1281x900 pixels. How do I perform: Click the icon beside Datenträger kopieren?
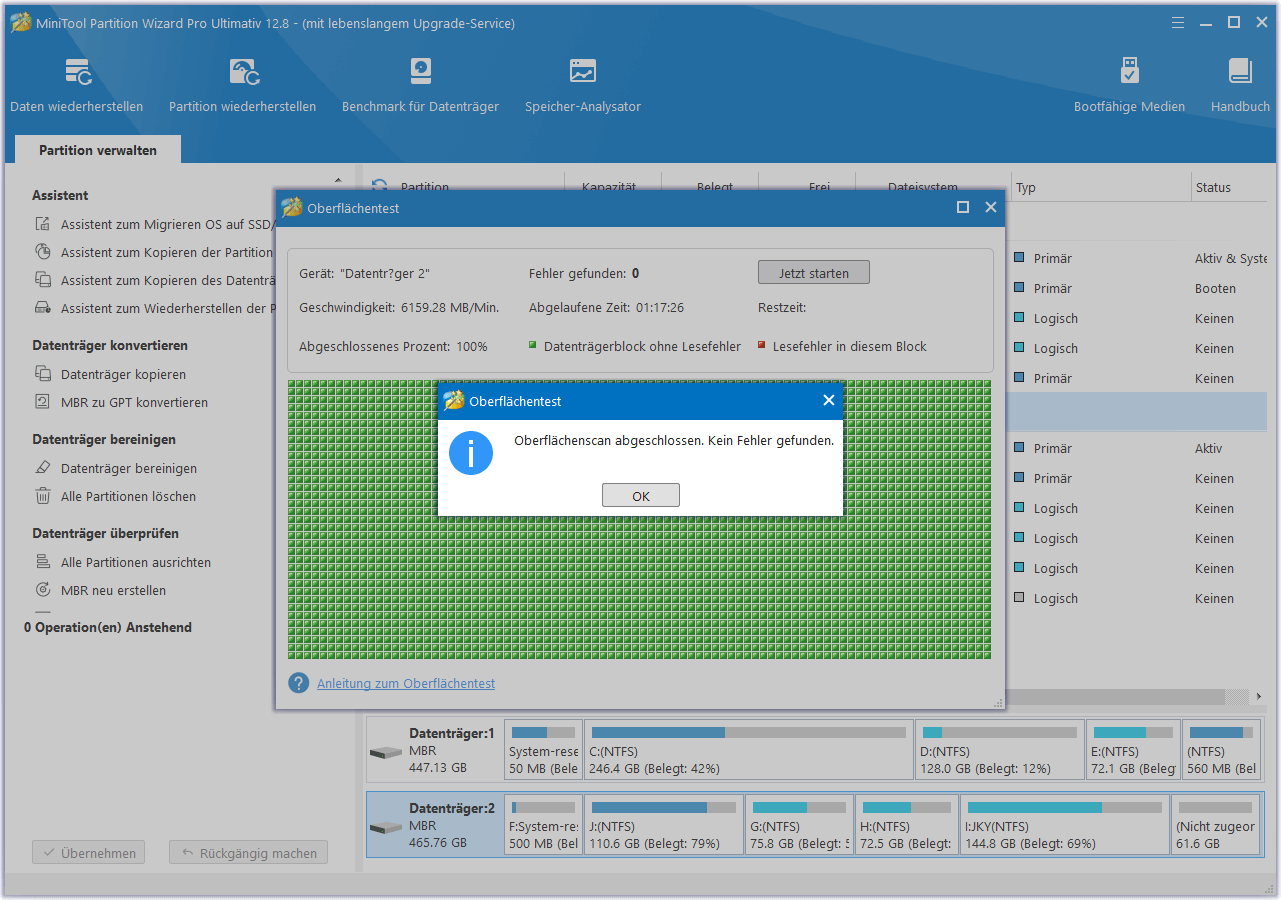pyautogui.click(x=43, y=373)
